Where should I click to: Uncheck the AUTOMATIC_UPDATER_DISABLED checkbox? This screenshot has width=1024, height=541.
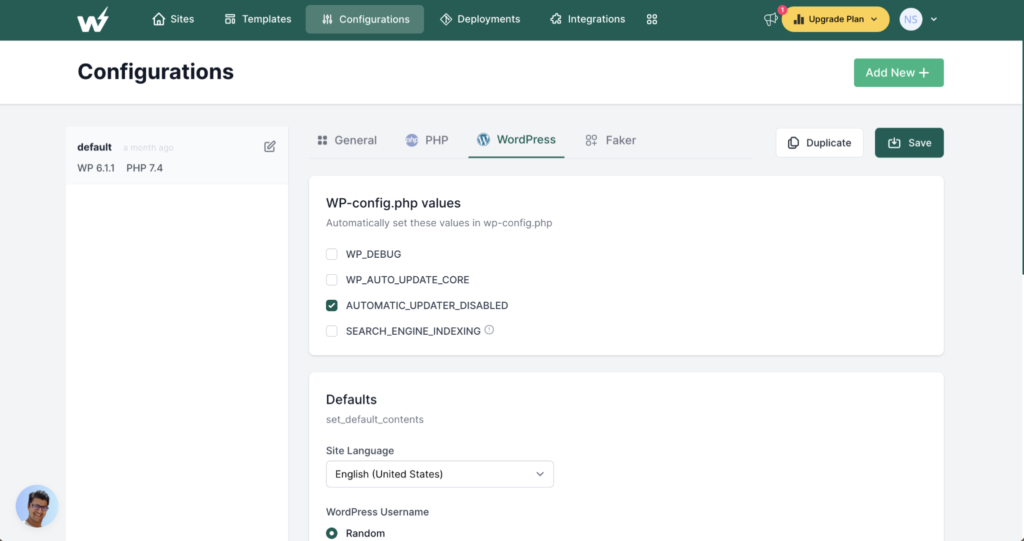click(332, 305)
